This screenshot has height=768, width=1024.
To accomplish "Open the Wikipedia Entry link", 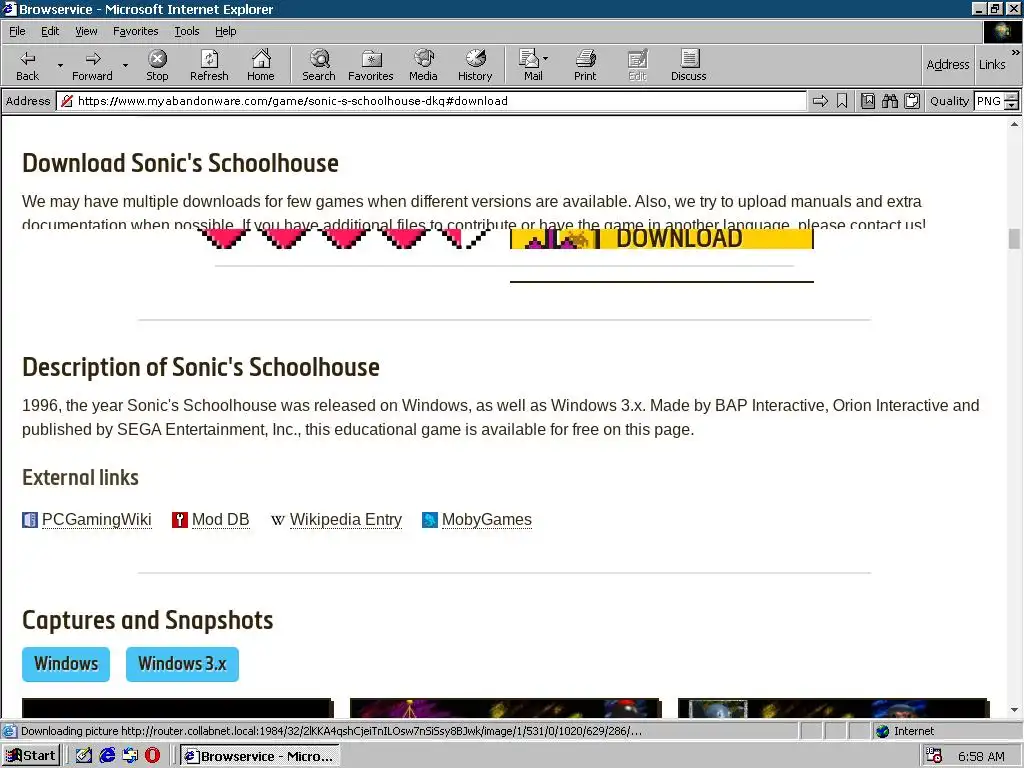I will (345, 519).
